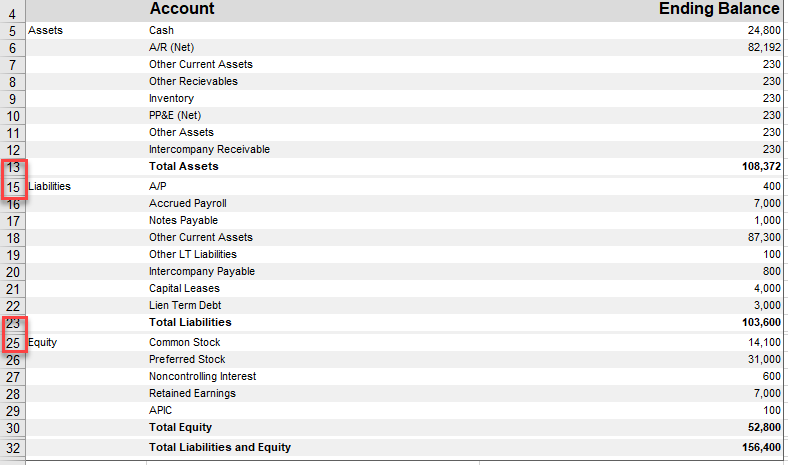Select row header 23
This screenshot has height=465, width=788.
(13, 323)
